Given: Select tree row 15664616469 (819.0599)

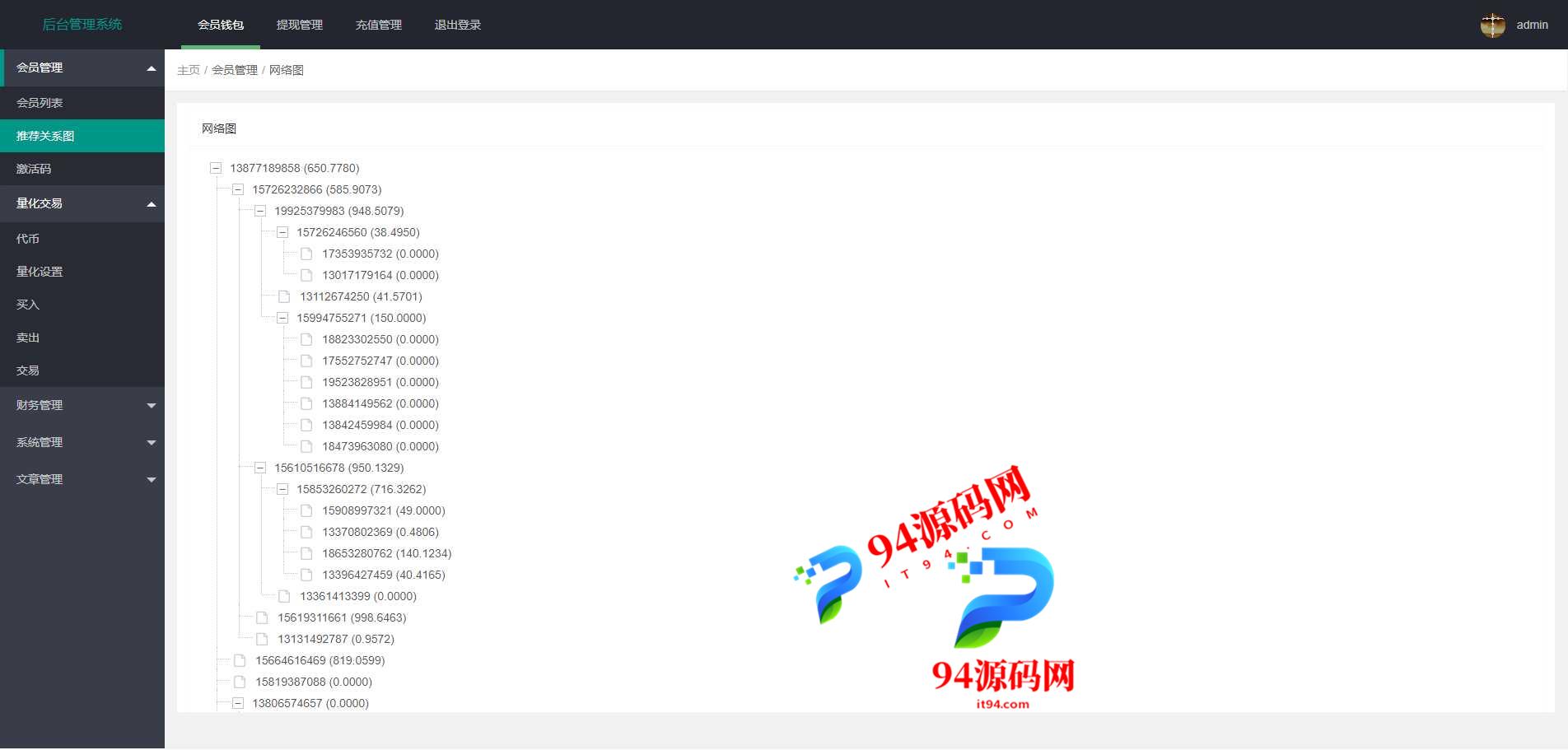Looking at the screenshot, I should (x=320, y=660).
